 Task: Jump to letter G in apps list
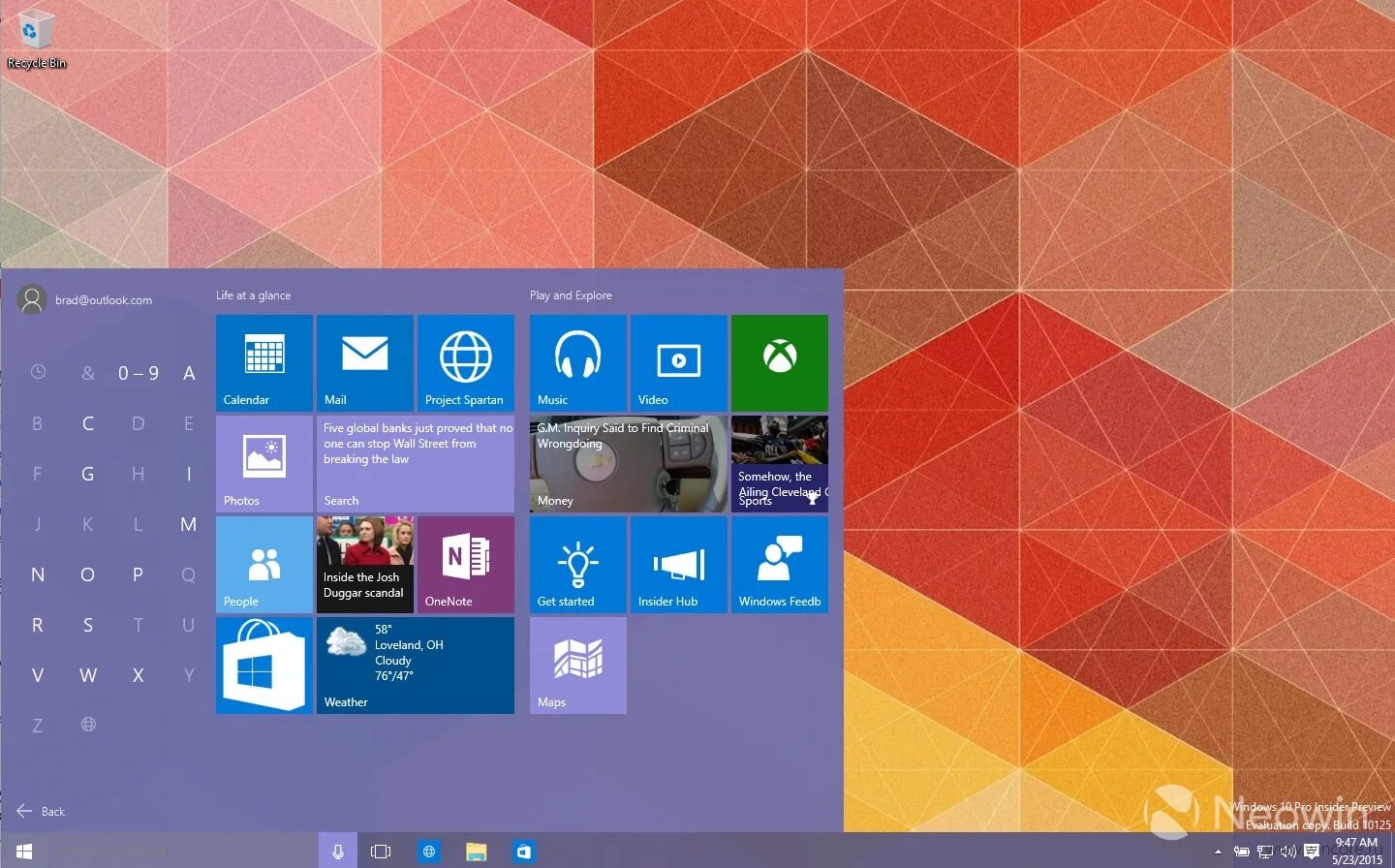(88, 474)
